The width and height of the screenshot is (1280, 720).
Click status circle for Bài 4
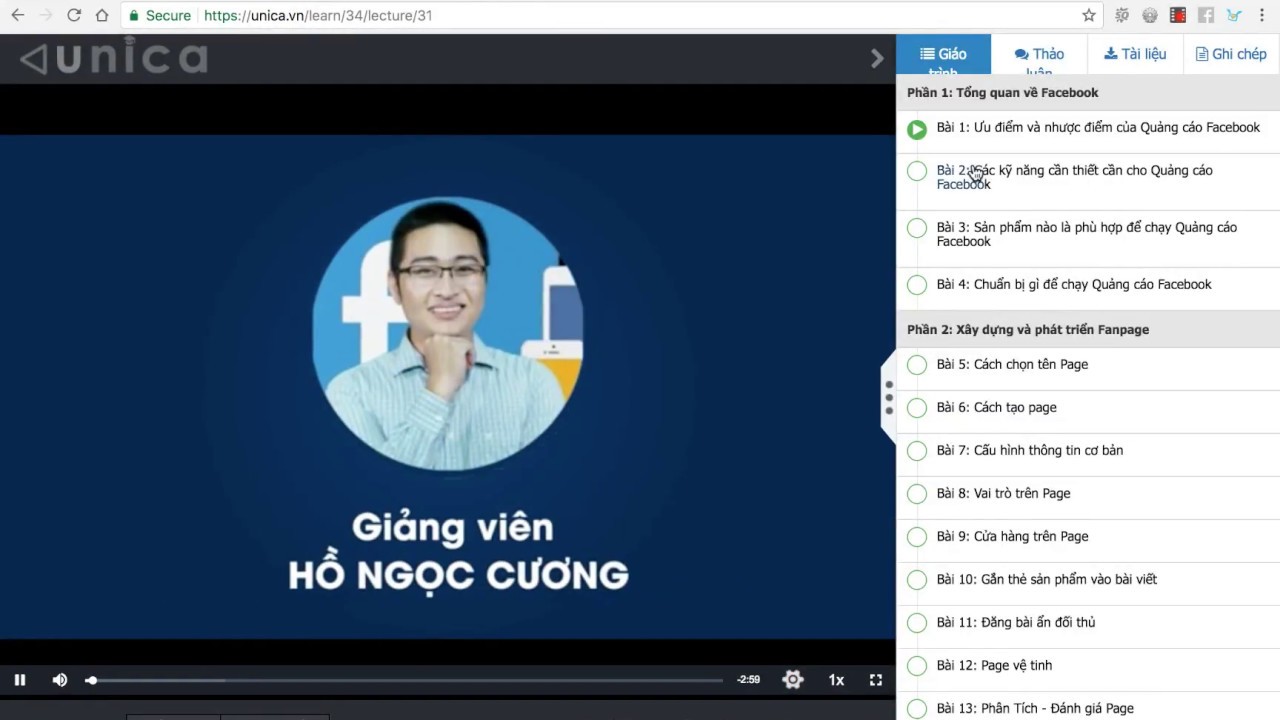coord(917,285)
